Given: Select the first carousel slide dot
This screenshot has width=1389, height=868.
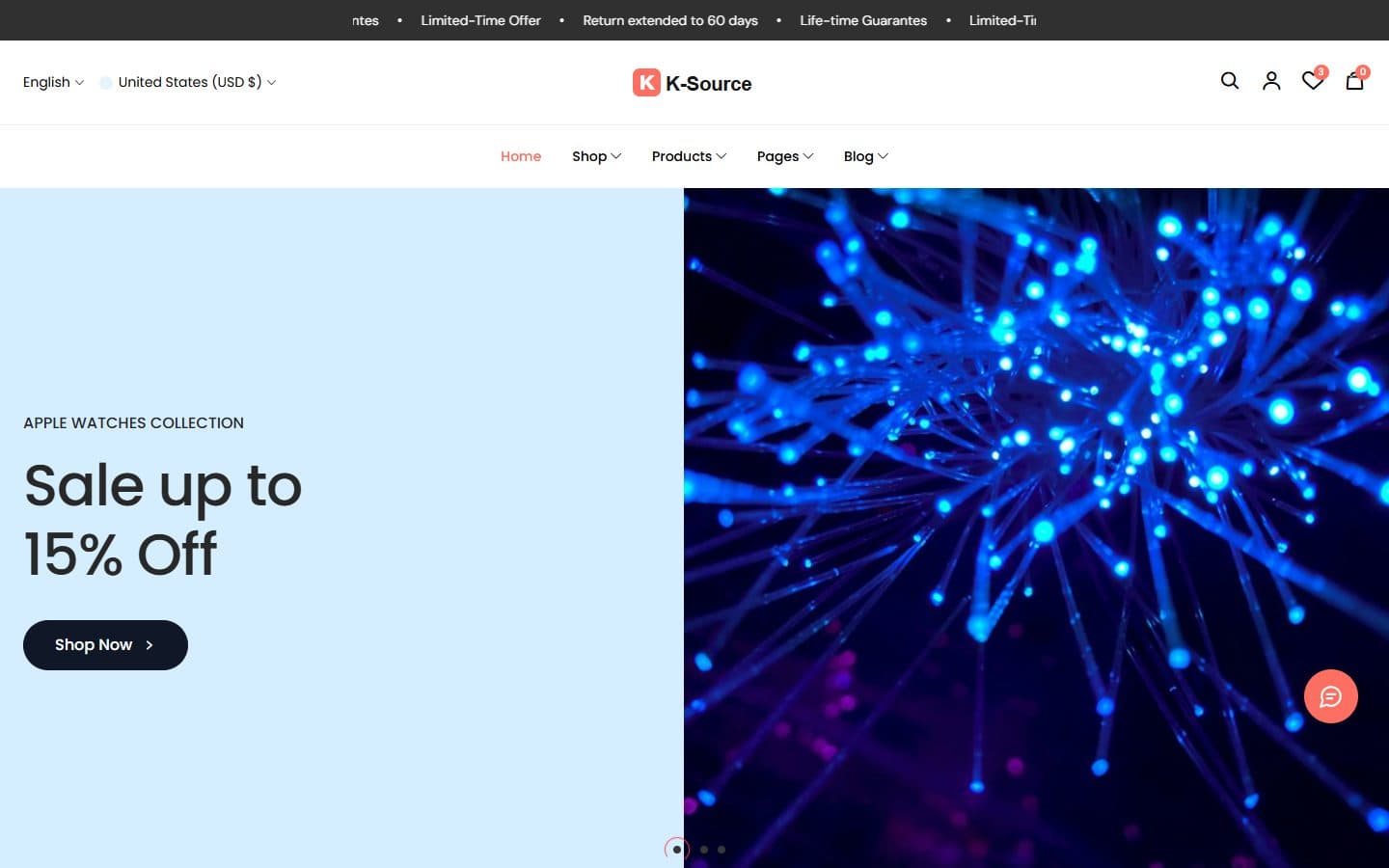Looking at the screenshot, I should point(677,850).
